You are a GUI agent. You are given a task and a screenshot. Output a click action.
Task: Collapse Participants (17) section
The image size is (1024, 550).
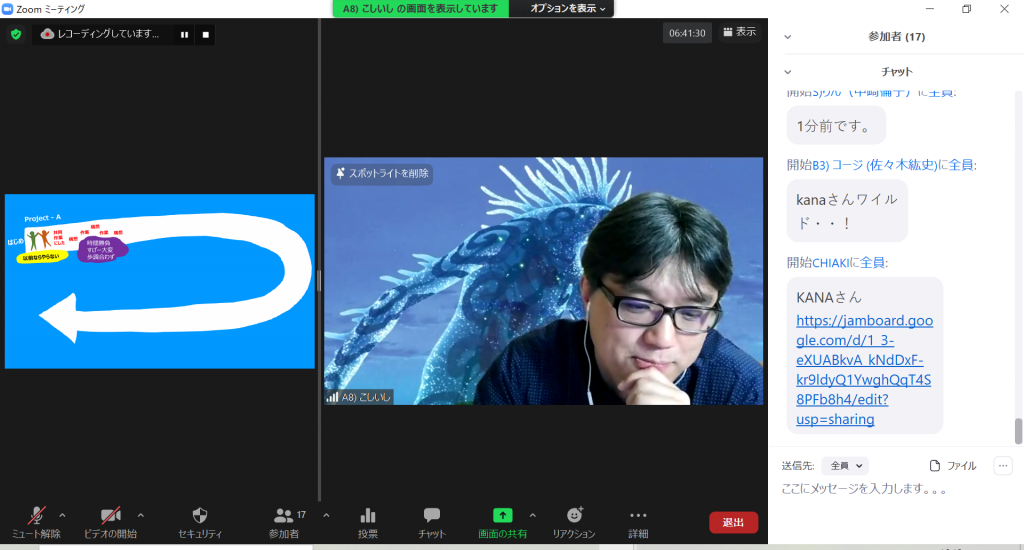point(788,37)
